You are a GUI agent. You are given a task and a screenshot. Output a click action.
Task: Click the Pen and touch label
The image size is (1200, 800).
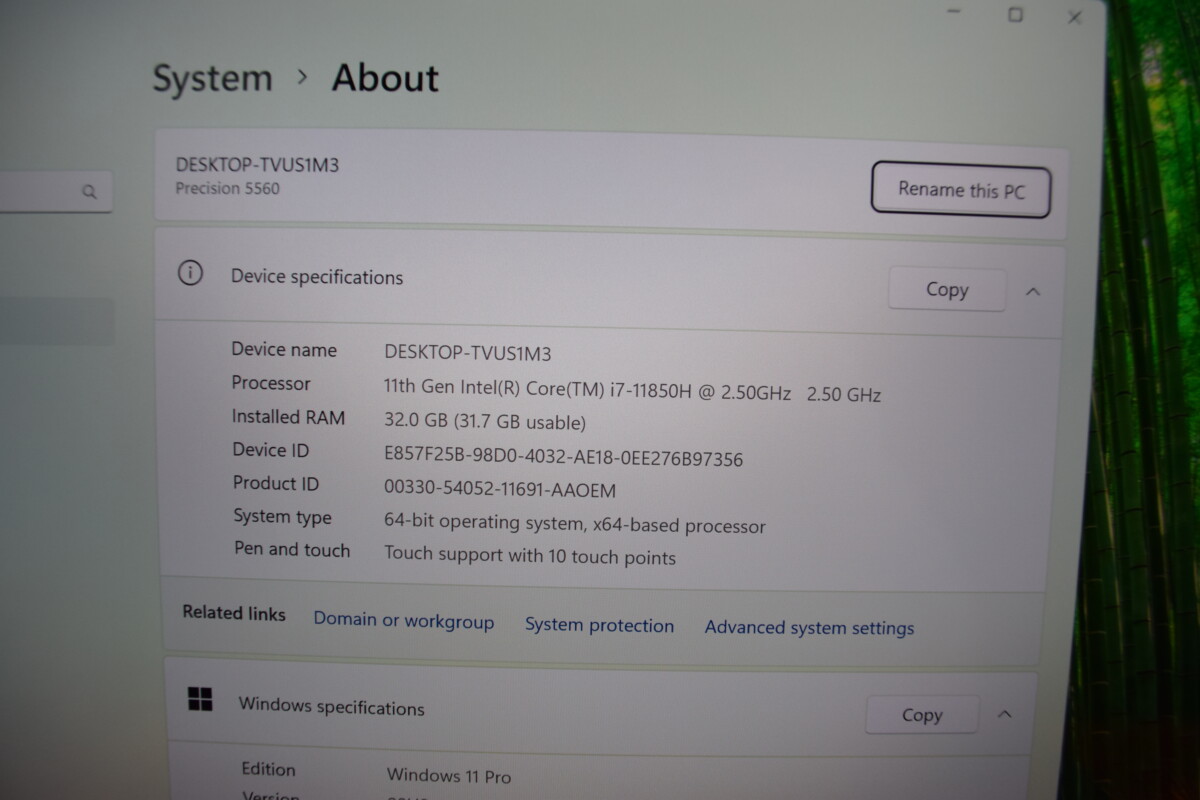292,550
